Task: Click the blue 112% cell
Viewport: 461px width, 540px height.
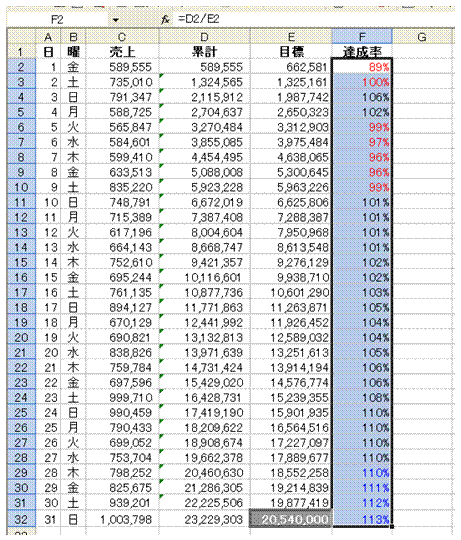Action: (362, 503)
